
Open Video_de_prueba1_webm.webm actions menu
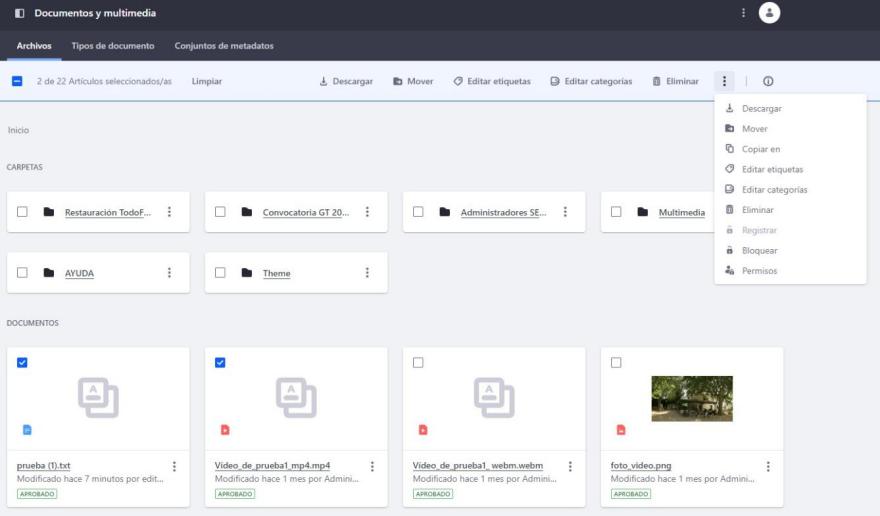click(x=570, y=466)
